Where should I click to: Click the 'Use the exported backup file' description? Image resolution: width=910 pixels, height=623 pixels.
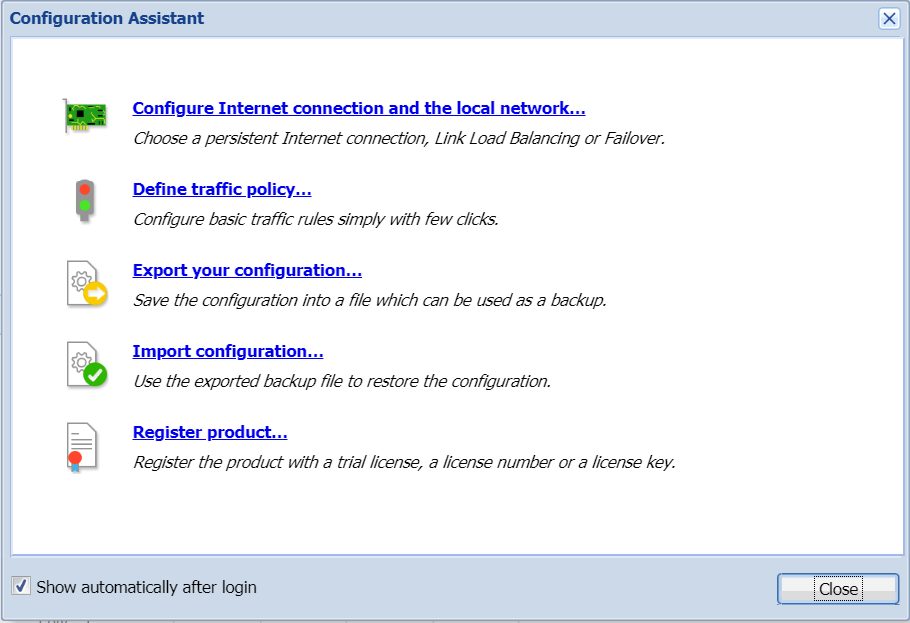click(x=342, y=381)
